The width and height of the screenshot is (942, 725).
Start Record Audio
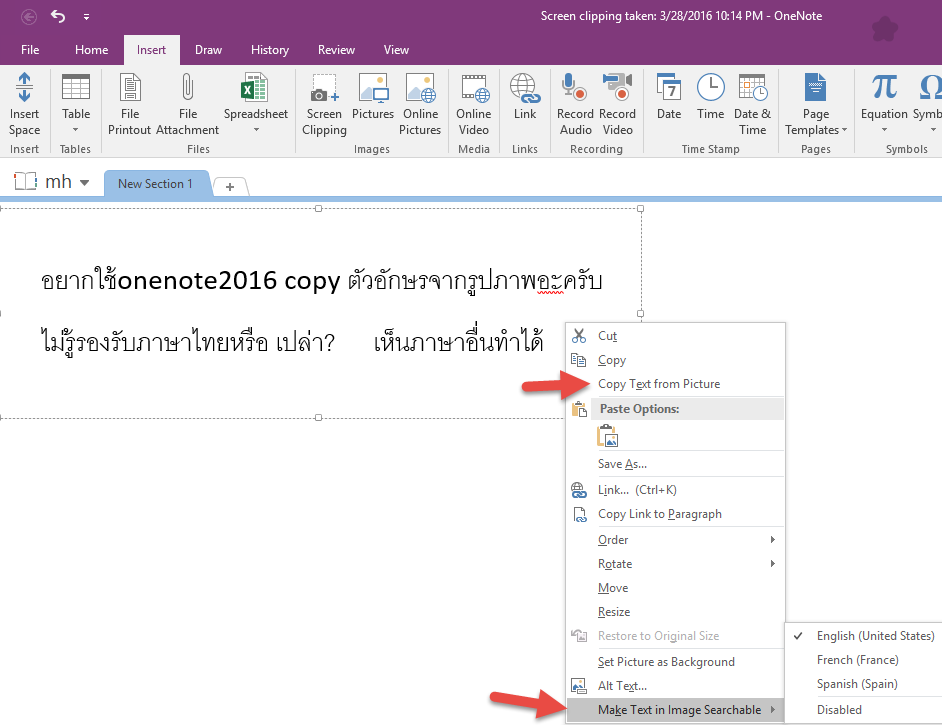[x=575, y=104]
